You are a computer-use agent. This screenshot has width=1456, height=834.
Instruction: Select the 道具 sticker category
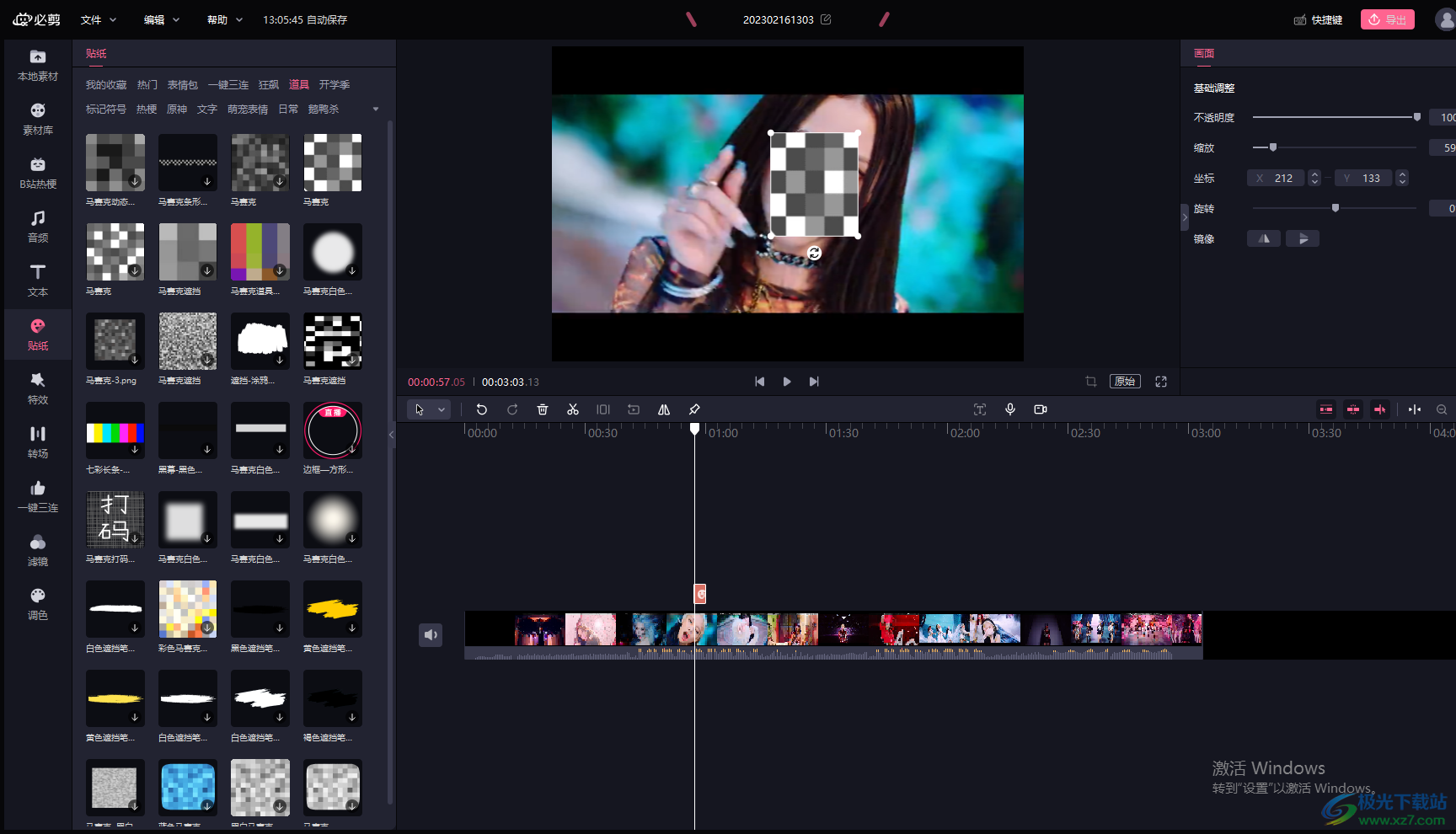[x=299, y=85]
